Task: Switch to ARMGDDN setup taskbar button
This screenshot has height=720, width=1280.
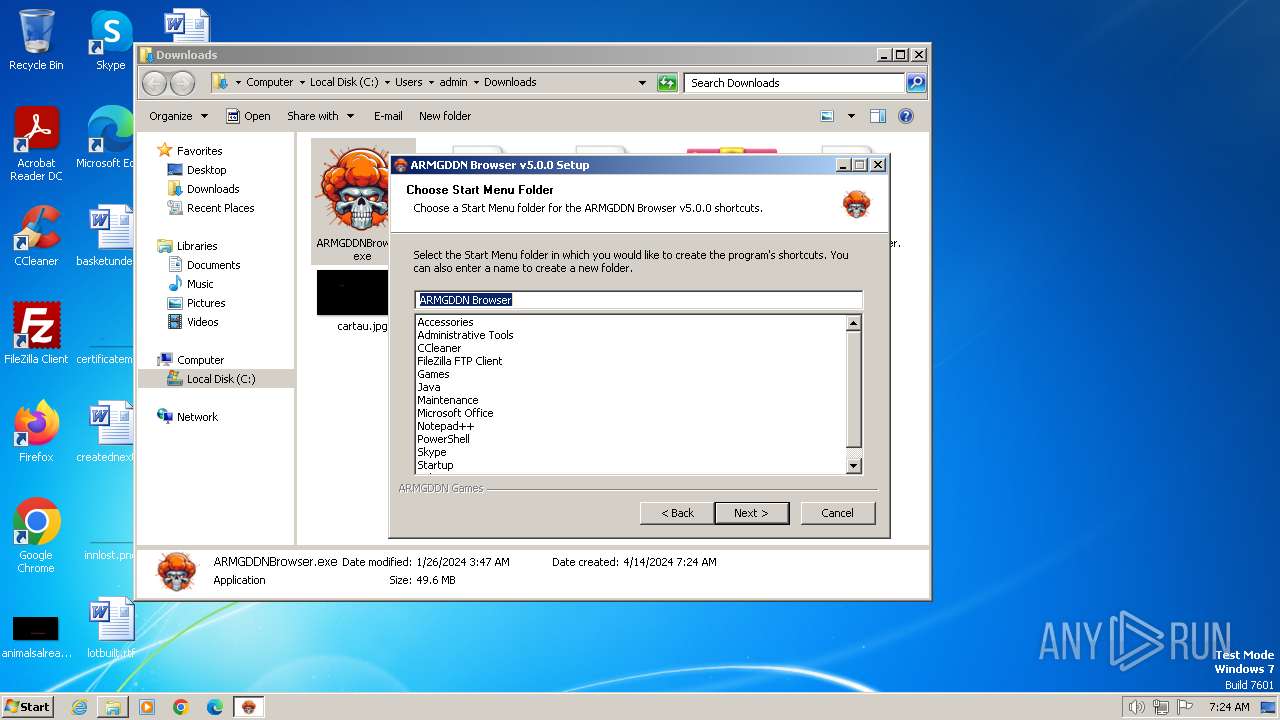Action: tap(249, 707)
